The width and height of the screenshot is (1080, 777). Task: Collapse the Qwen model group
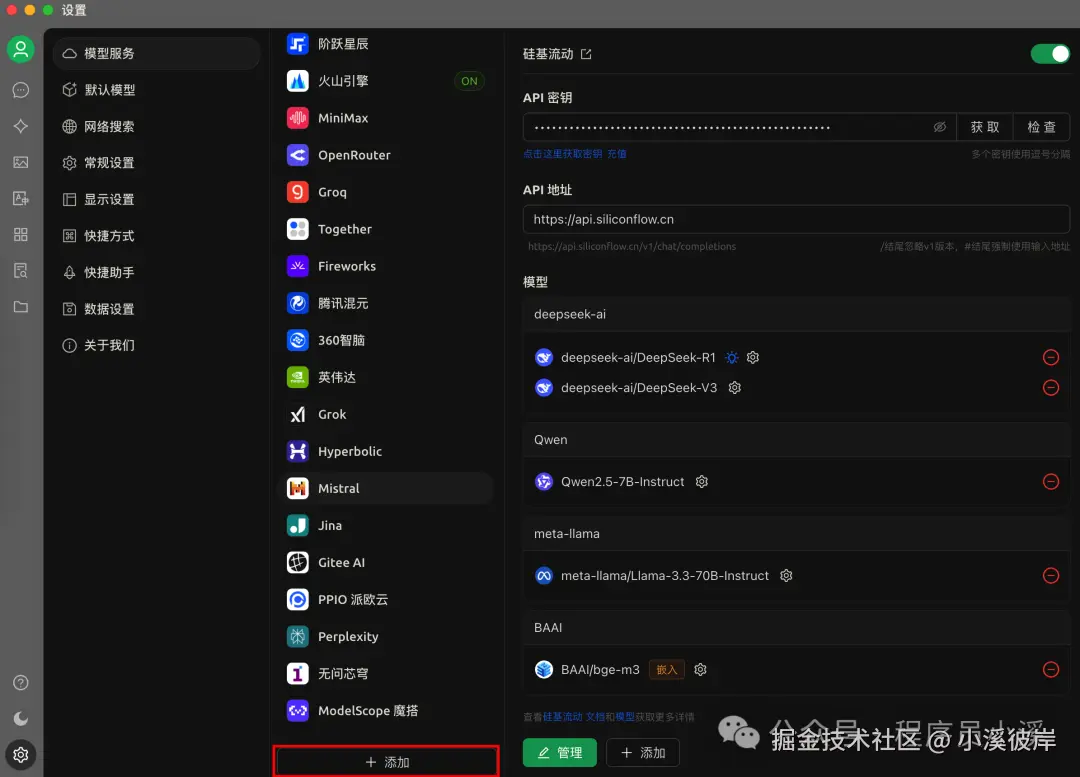tap(795, 439)
